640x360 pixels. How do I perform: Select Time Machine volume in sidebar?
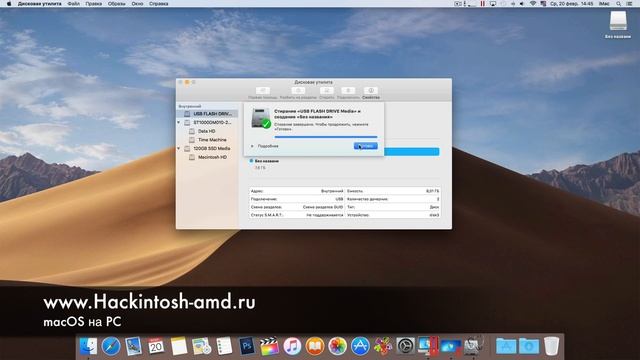[x=208, y=140]
